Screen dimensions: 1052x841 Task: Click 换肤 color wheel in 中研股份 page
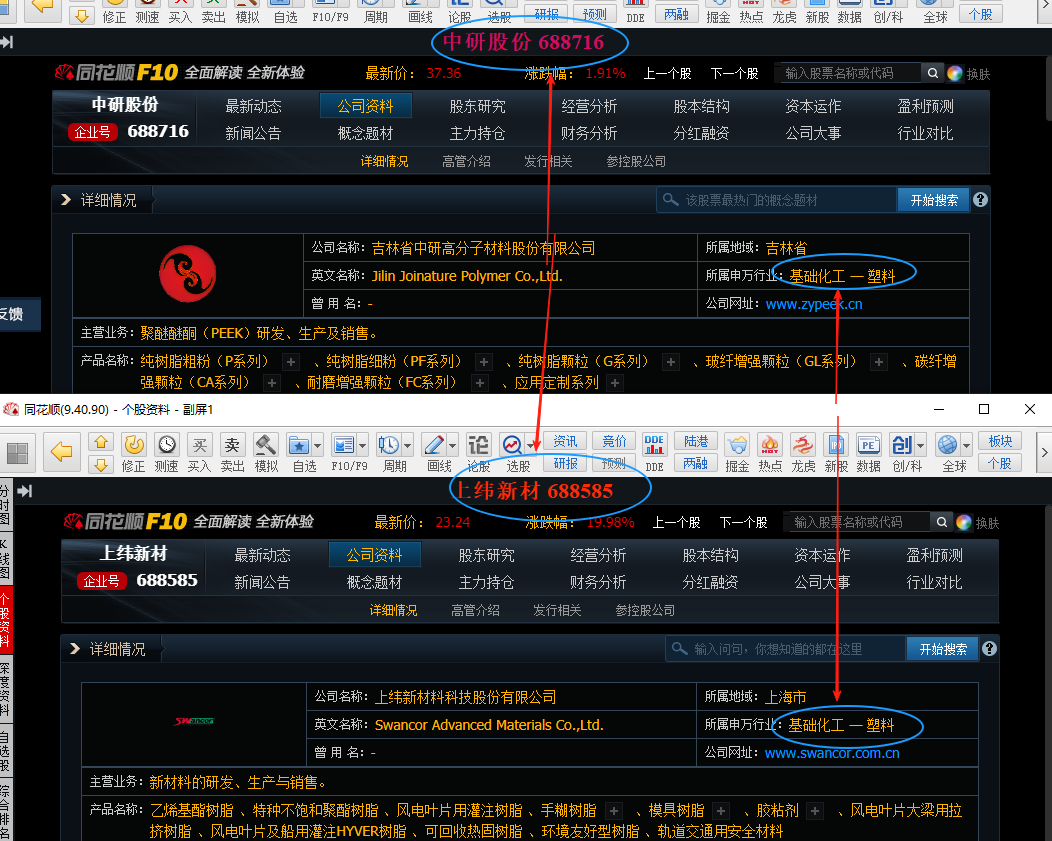pos(955,73)
